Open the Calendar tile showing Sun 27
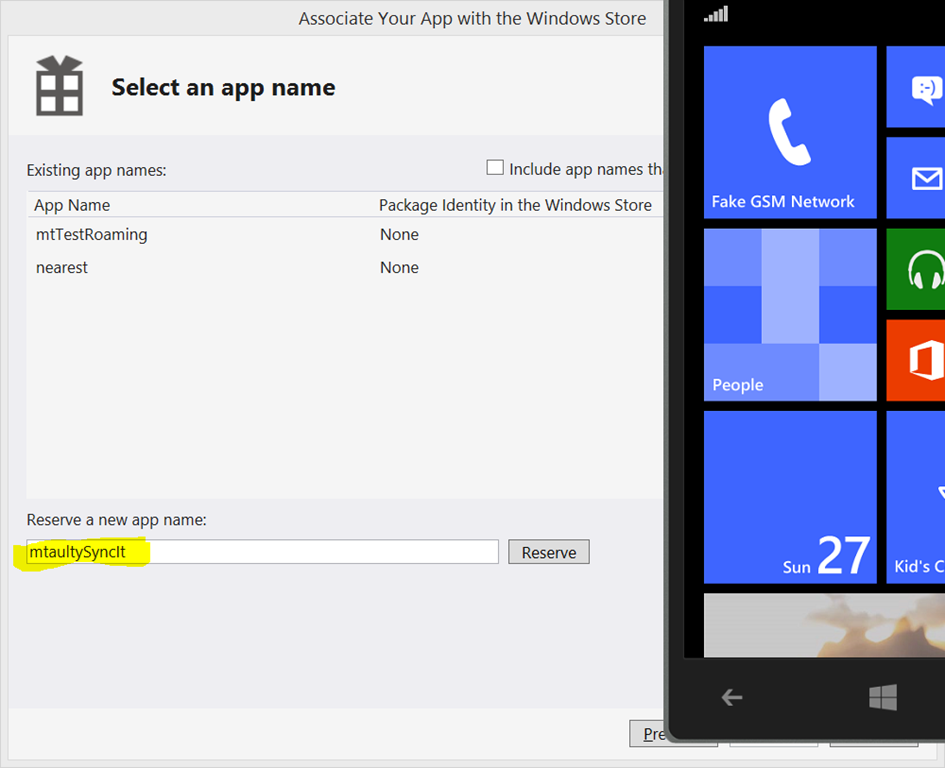Screen dimensions: 945x768 point(790,497)
